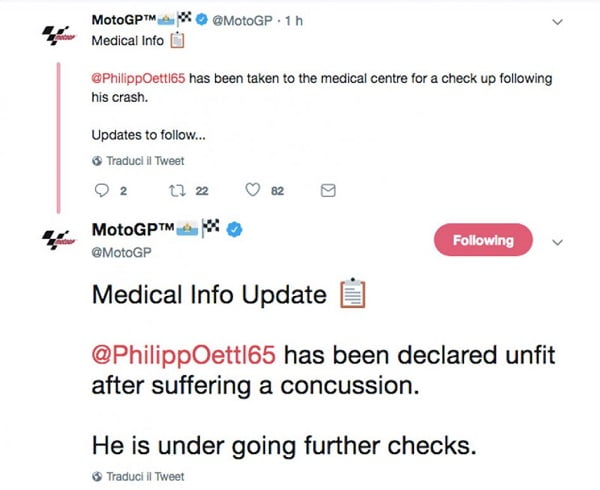This screenshot has height=490, width=600.
Task: Click the "Medical Info Update" tweet text
Action: 208,296
